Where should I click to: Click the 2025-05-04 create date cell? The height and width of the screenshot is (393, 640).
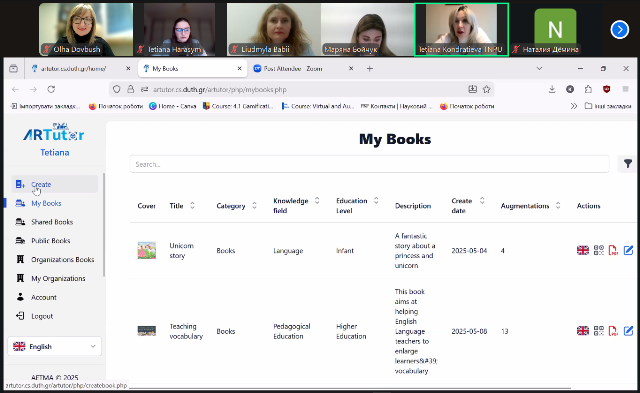[x=469, y=251]
